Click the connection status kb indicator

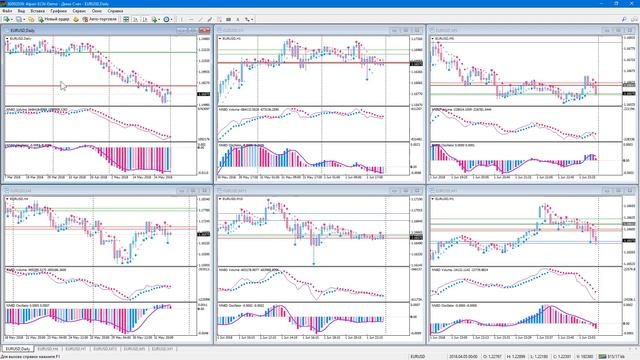[611, 356]
